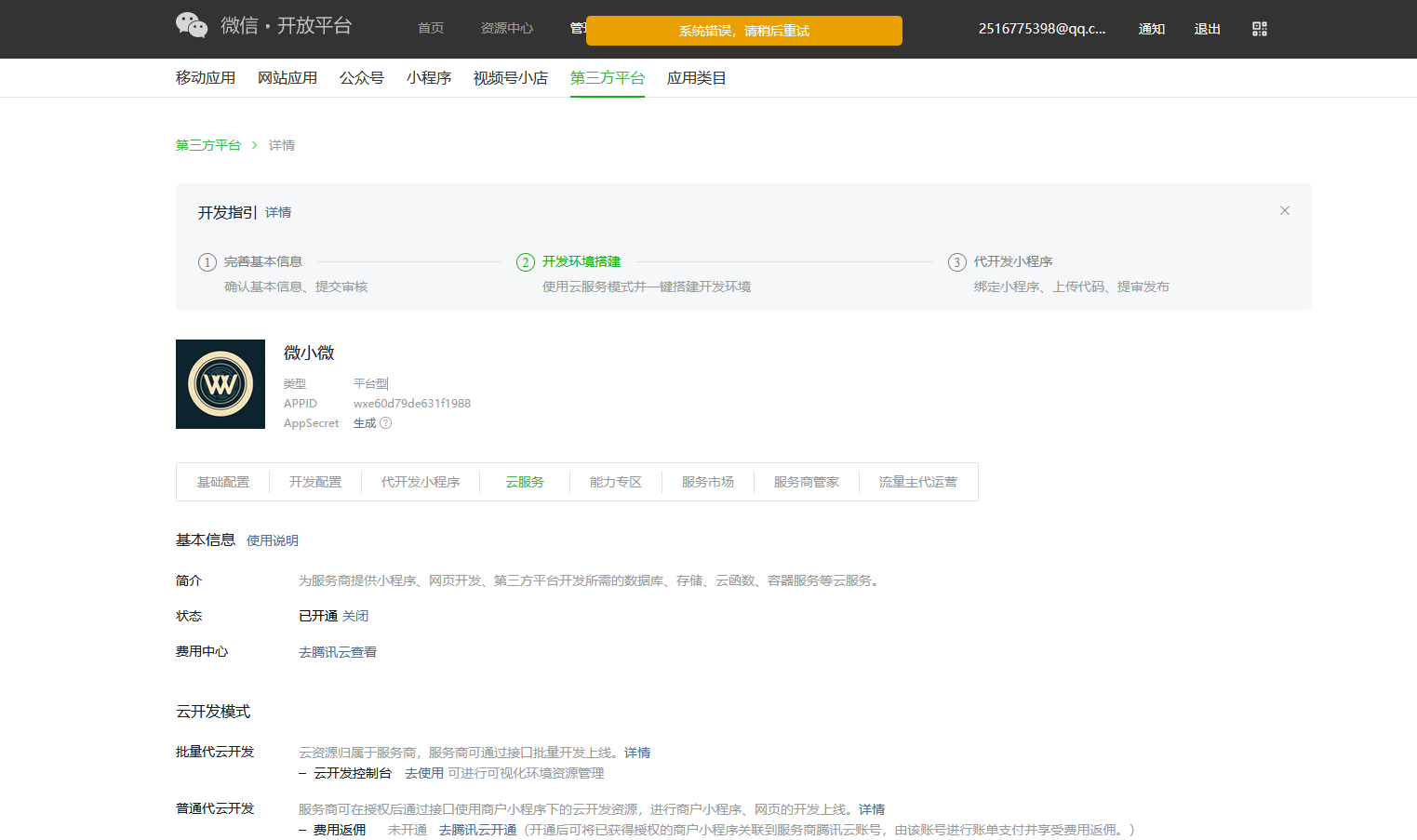Image resolution: width=1417 pixels, height=840 pixels.
Task: Click the AppSecret help question mark icon
Action: (x=386, y=423)
